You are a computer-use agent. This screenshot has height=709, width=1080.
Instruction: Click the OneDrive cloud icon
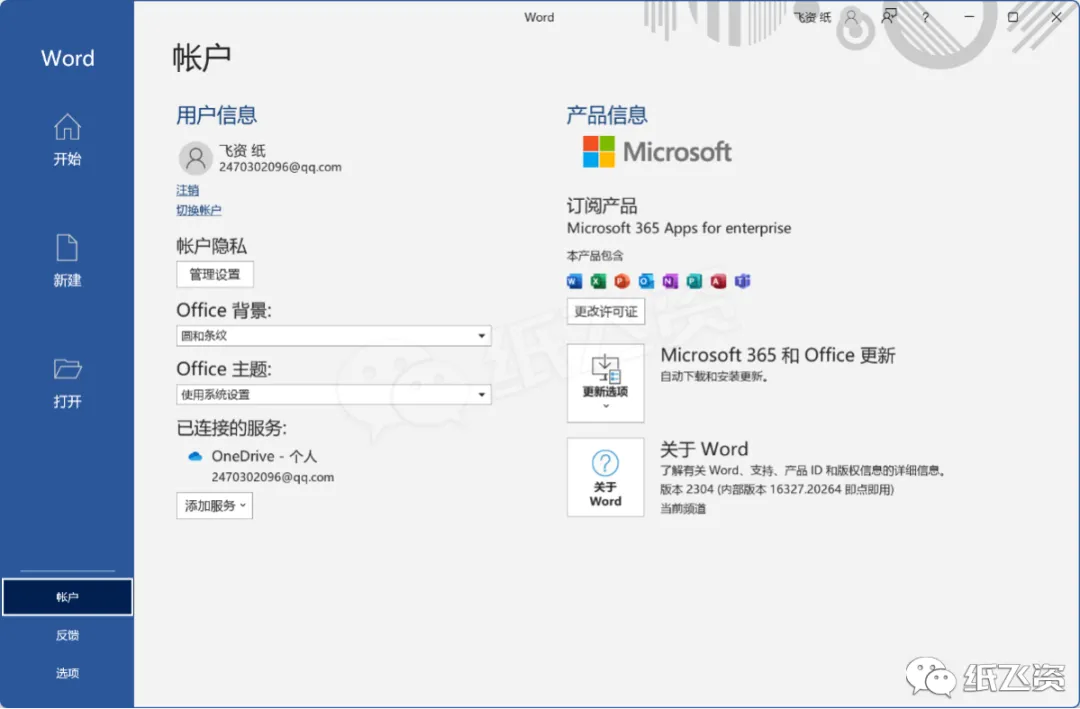[195, 456]
